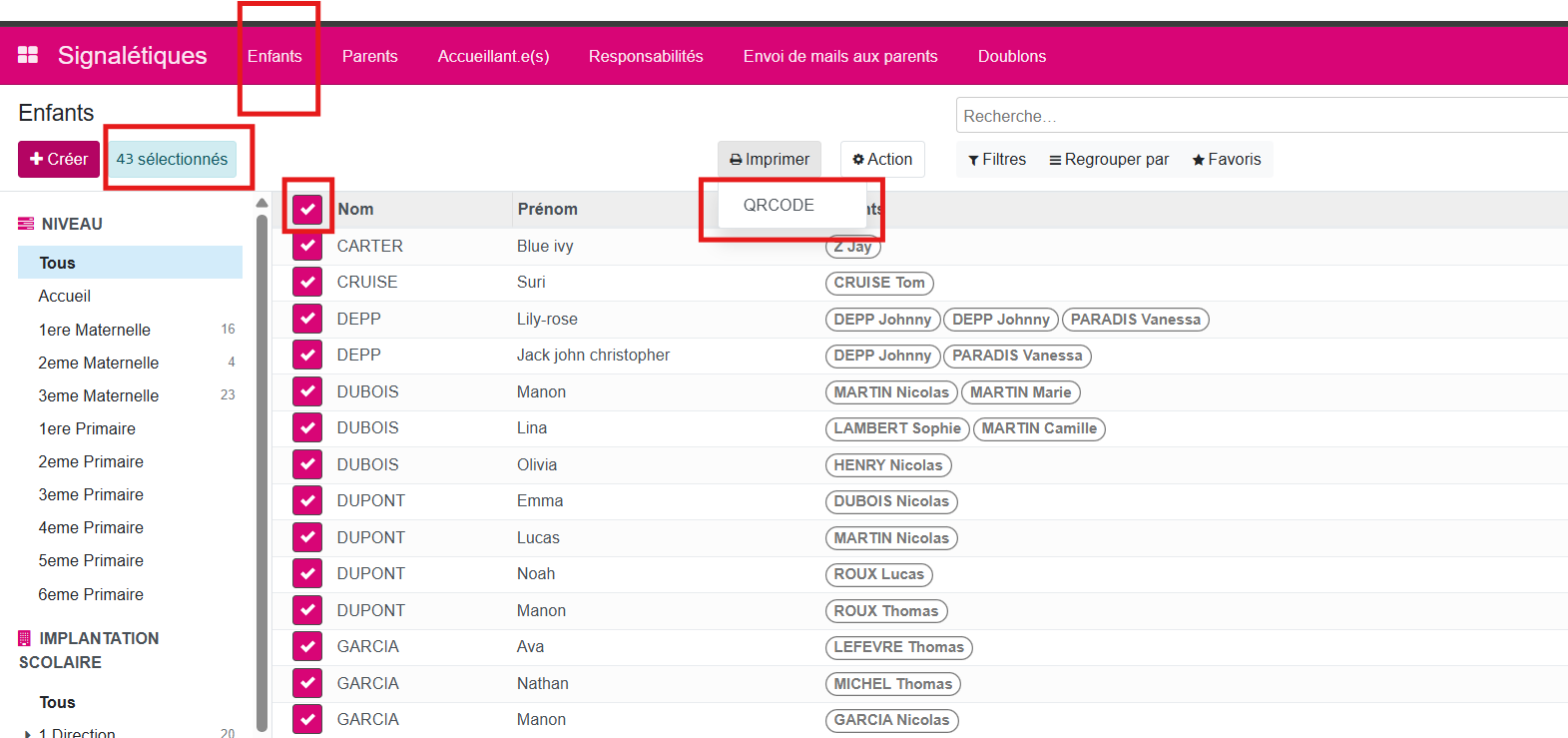
Task: Click the NIVEAU section icon in sidebar
Action: pos(26,224)
